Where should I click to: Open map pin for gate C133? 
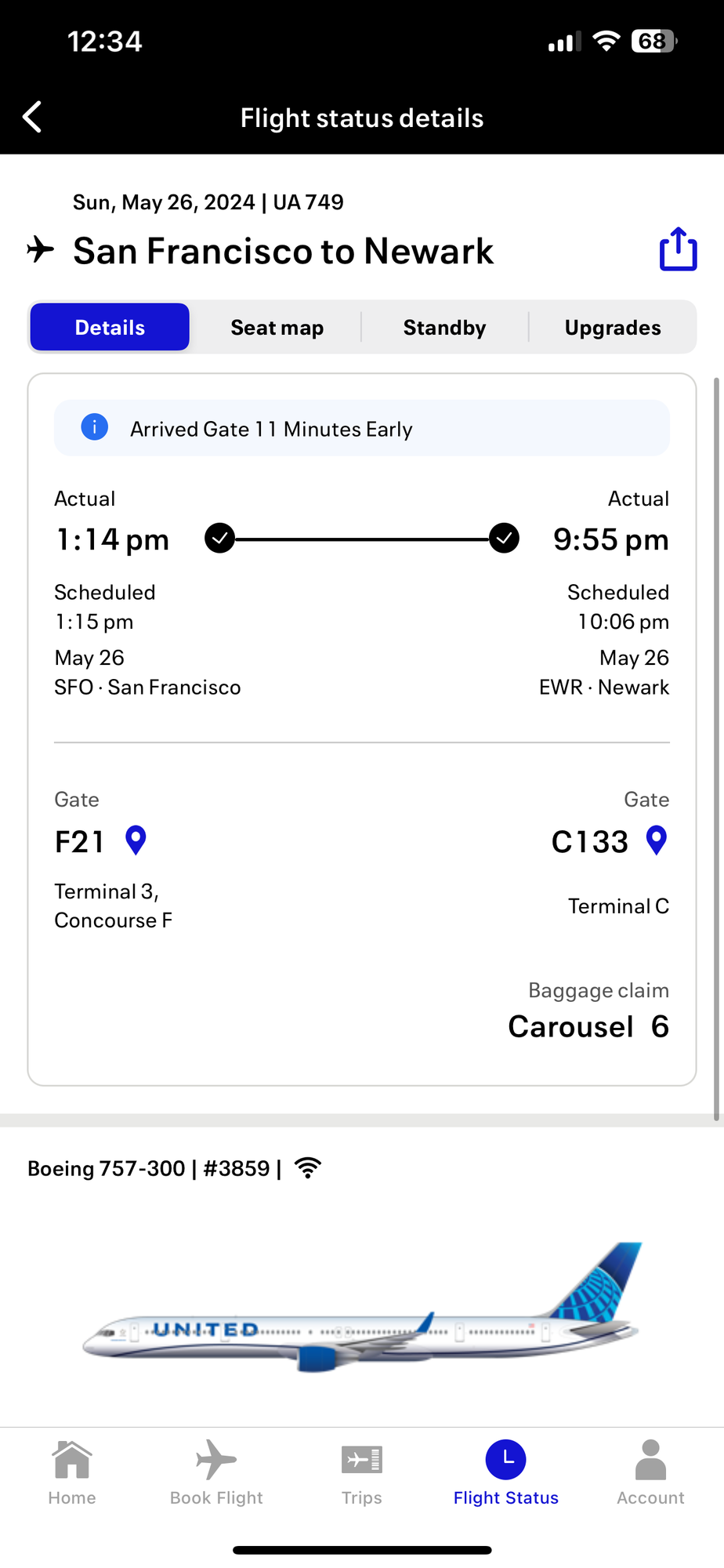(656, 840)
